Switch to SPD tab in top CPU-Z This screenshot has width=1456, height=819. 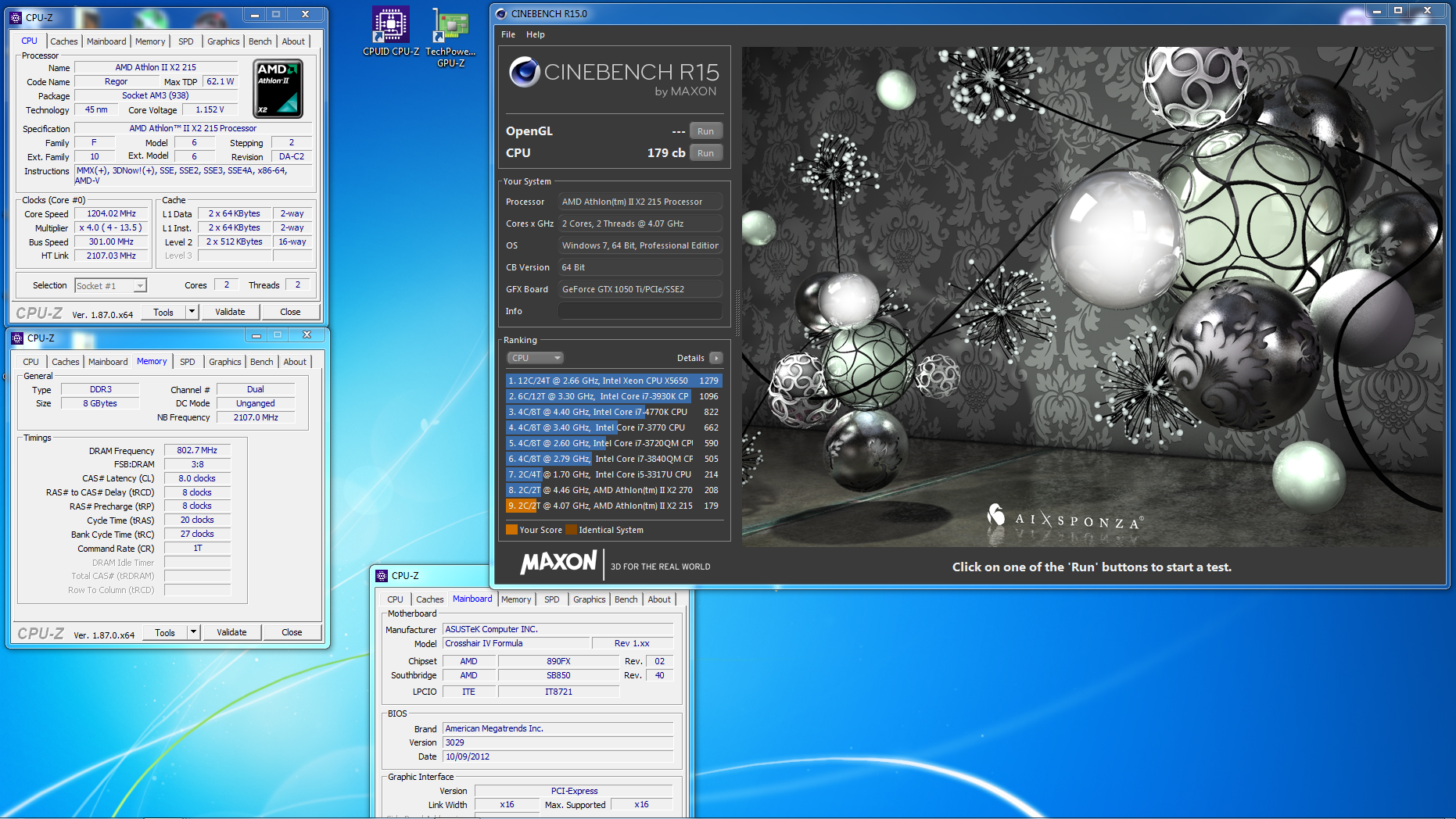(185, 41)
